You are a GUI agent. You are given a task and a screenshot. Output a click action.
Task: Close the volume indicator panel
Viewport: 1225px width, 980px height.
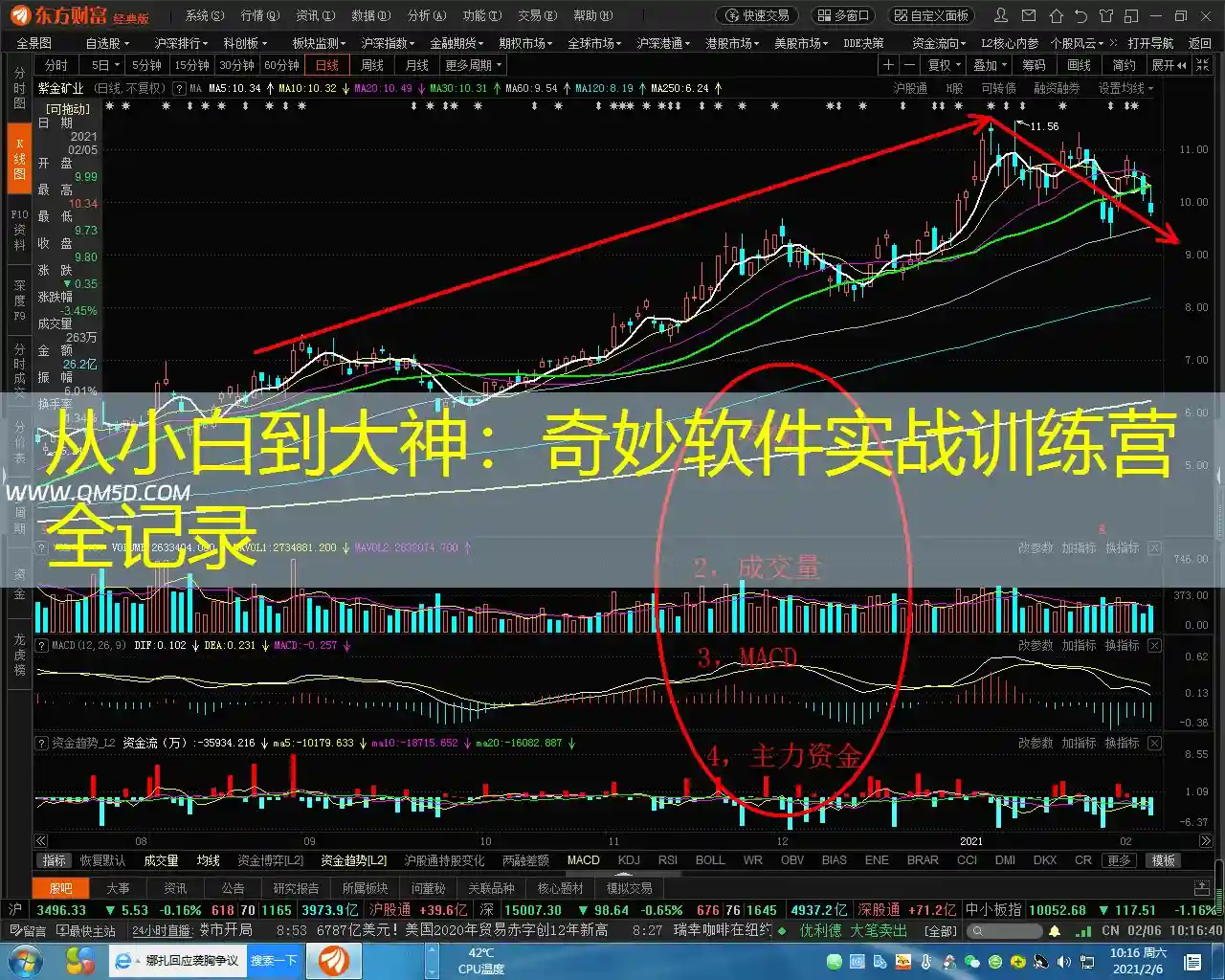[x=1154, y=548]
